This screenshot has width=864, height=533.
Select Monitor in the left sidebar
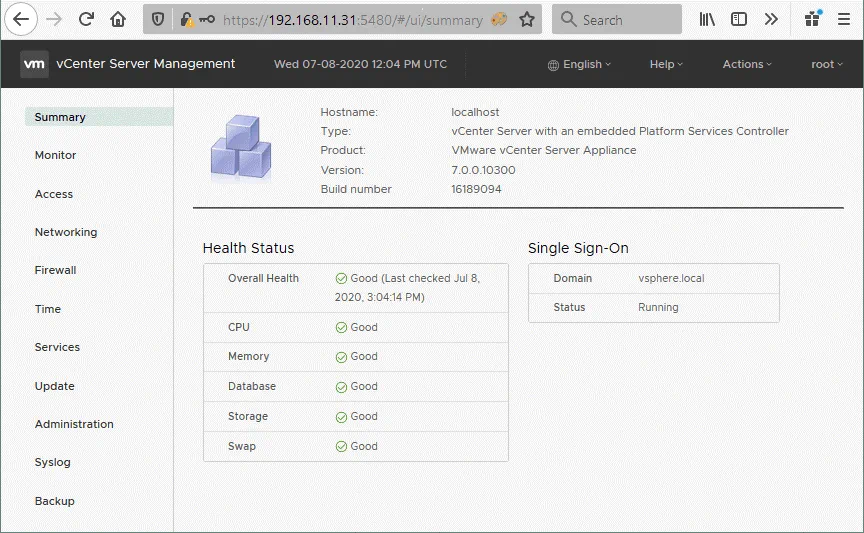click(55, 155)
